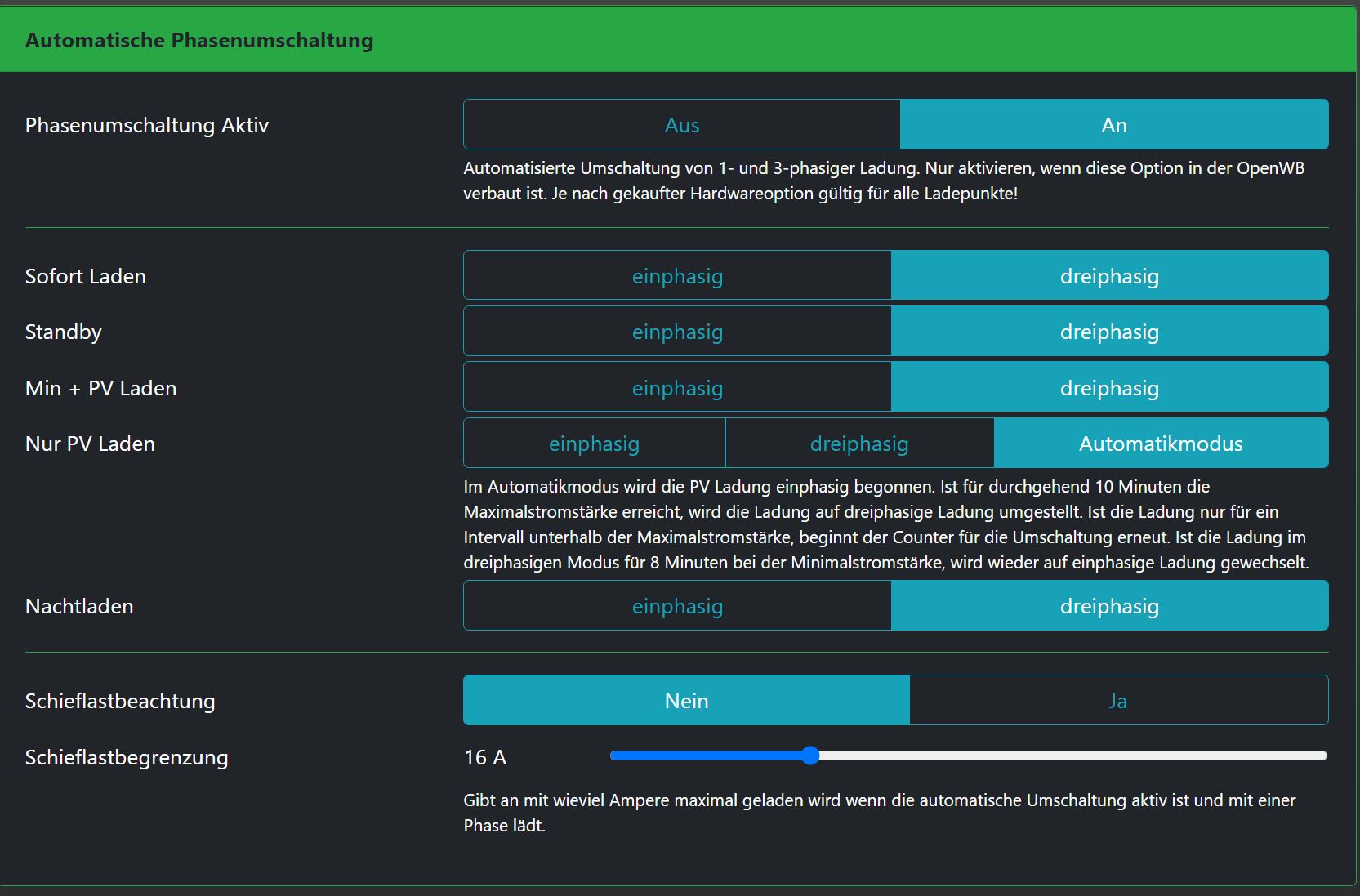Enable Schieflastbeachtung by clicking Ja

[x=1118, y=701]
